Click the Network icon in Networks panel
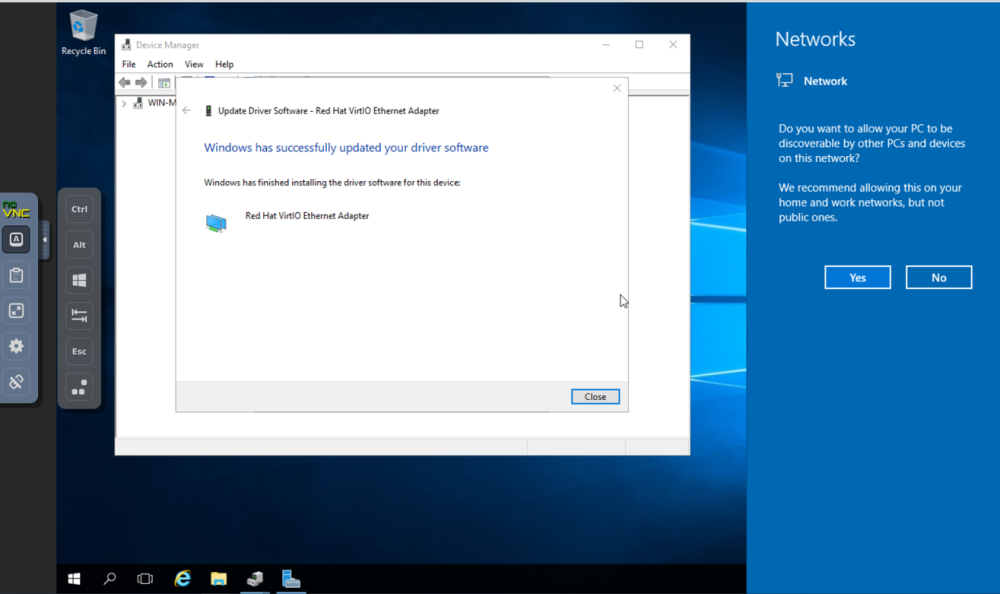The width and height of the screenshot is (1000, 594). pyautogui.click(x=784, y=80)
